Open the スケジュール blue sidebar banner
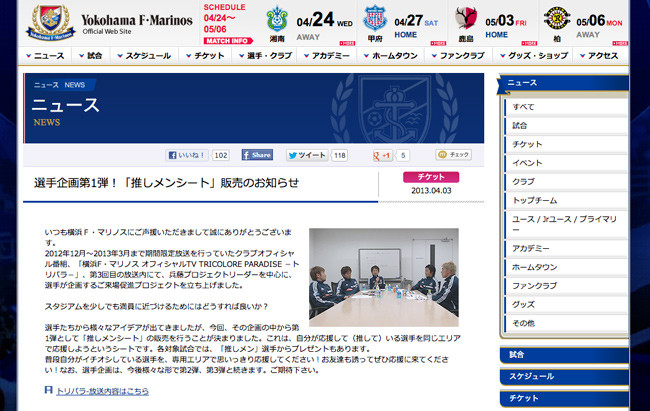650x411 pixels. pyautogui.click(x=564, y=377)
